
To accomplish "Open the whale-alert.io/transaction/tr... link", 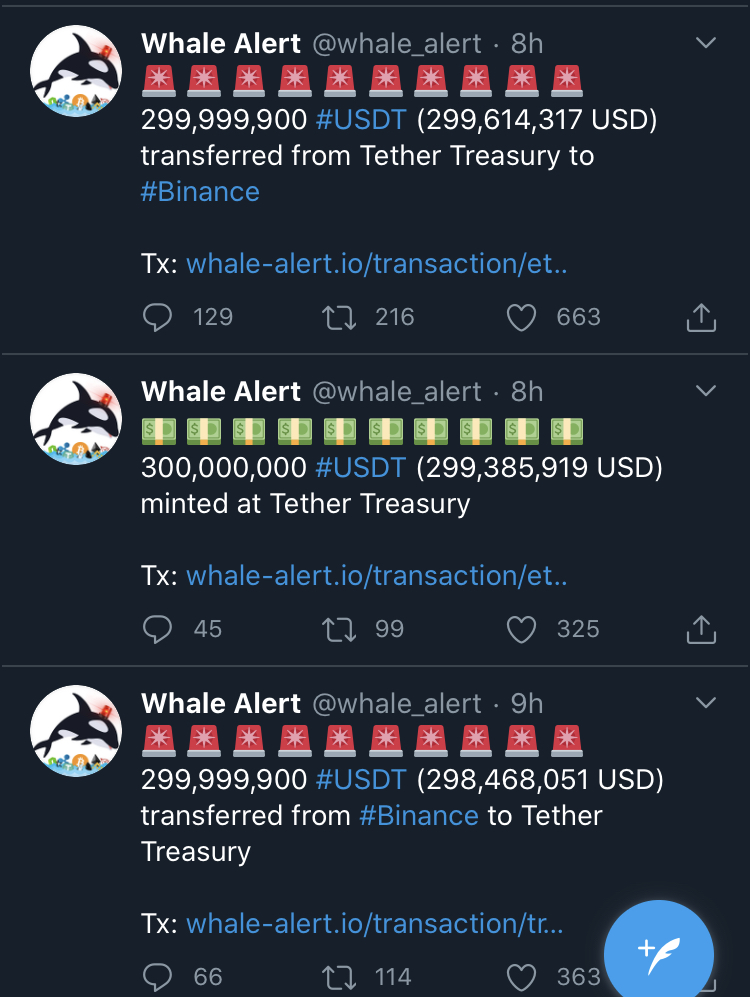I will click(374, 923).
